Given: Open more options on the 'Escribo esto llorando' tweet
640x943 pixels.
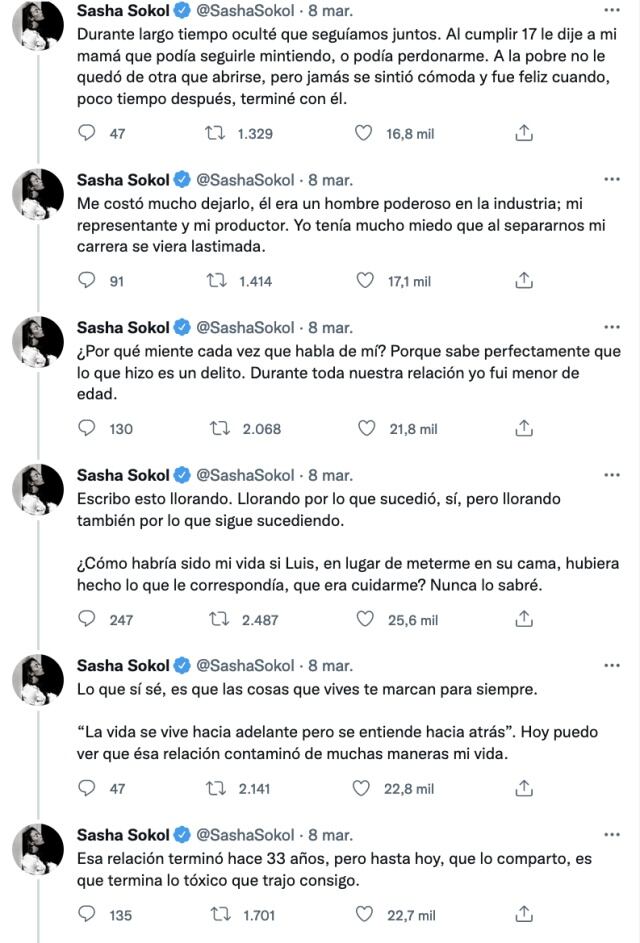Looking at the screenshot, I should point(613,475).
